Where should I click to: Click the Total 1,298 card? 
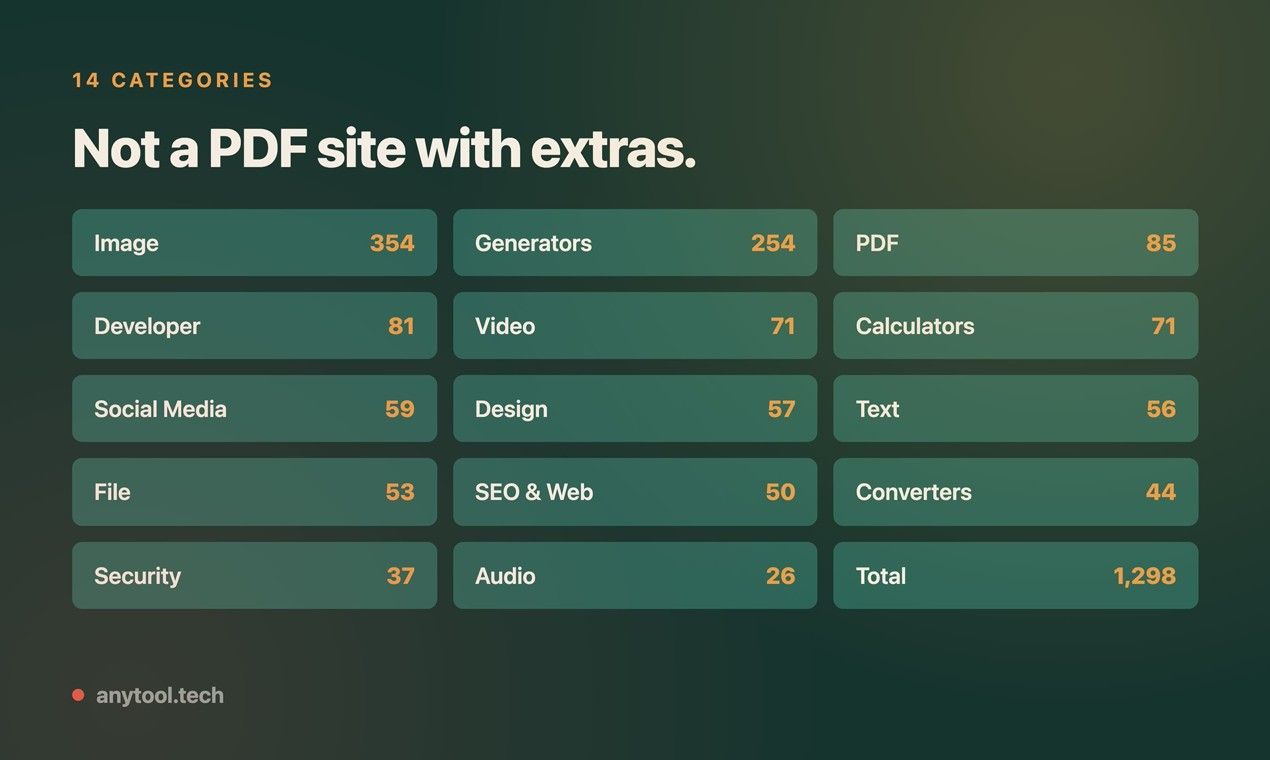click(x=1015, y=575)
